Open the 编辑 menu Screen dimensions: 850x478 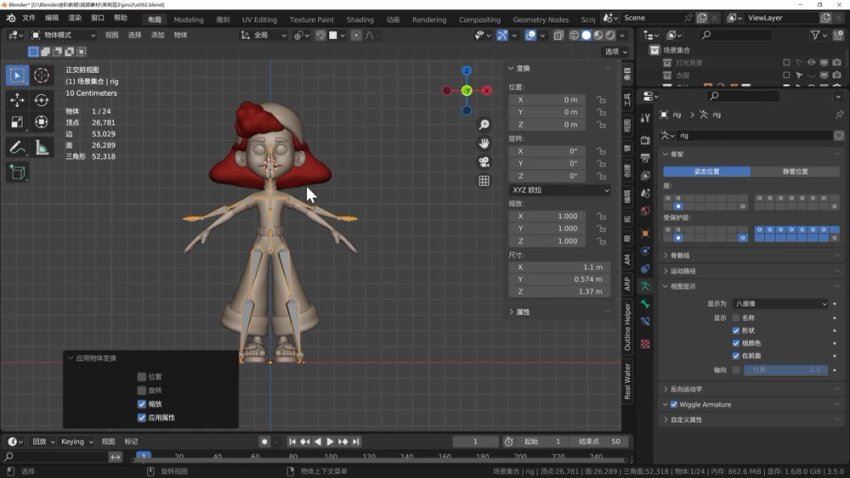(x=51, y=18)
